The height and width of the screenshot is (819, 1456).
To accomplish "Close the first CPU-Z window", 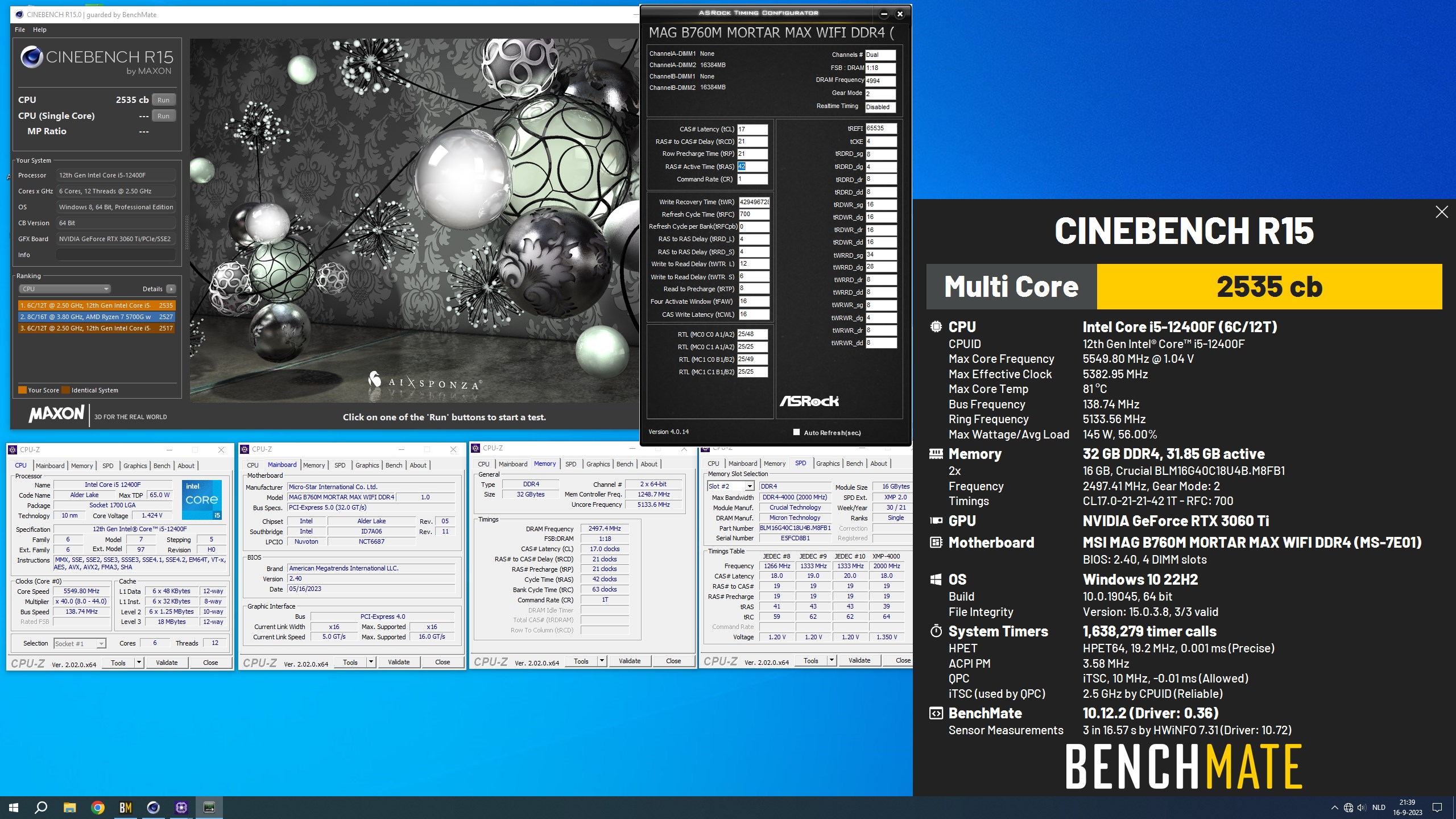I will tap(221, 450).
